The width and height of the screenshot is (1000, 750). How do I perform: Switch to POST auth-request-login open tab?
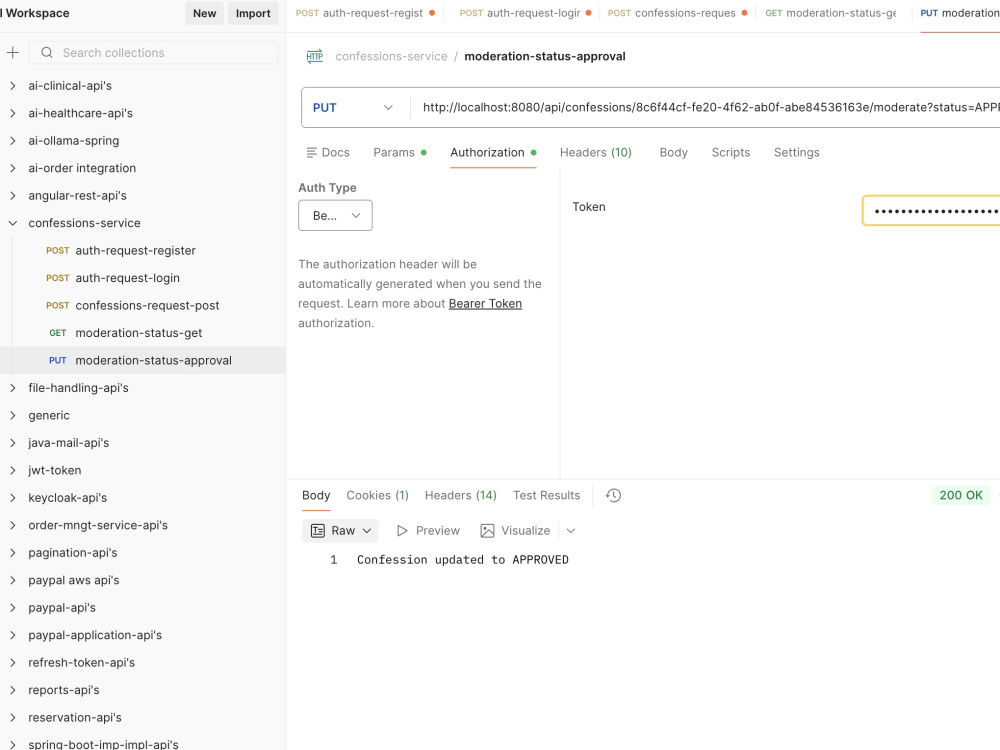[526, 13]
